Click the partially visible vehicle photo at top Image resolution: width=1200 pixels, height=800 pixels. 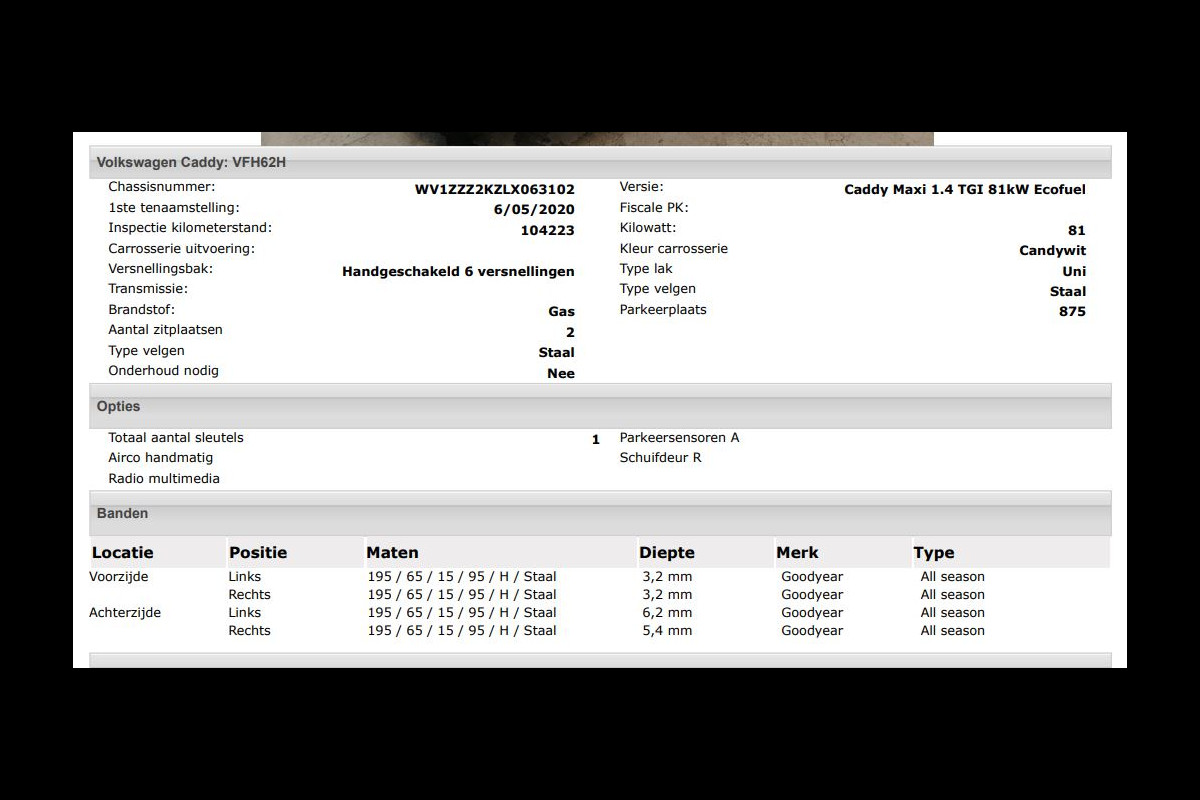click(x=597, y=139)
